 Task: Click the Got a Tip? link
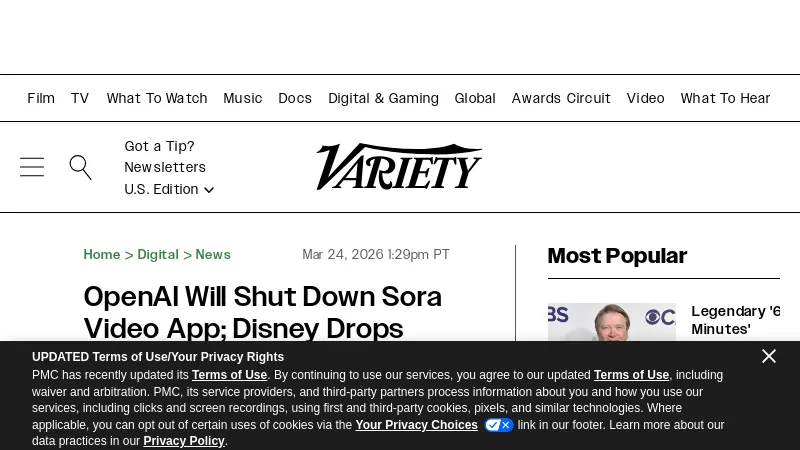[x=159, y=146]
